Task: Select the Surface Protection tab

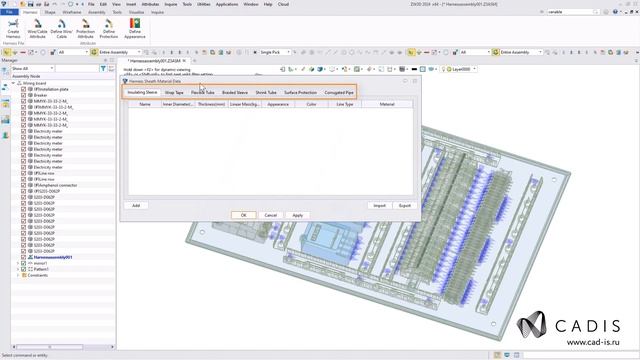Action: [x=300, y=93]
